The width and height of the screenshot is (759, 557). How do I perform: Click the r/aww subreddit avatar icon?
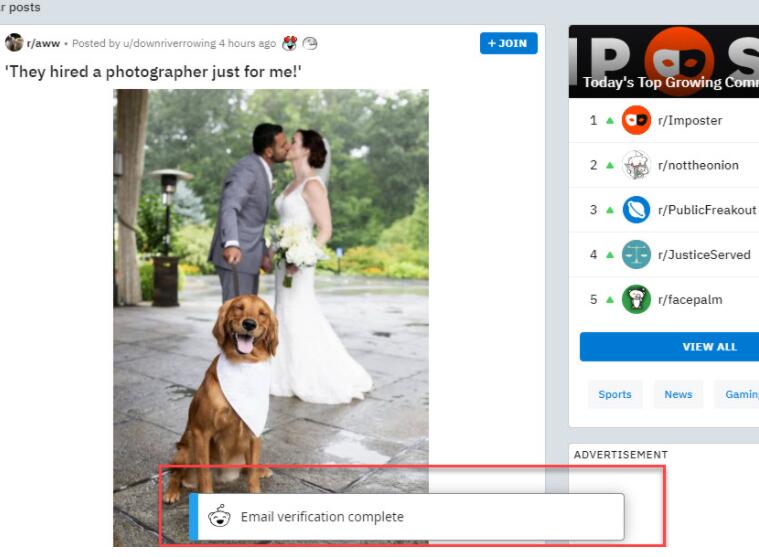(14, 43)
